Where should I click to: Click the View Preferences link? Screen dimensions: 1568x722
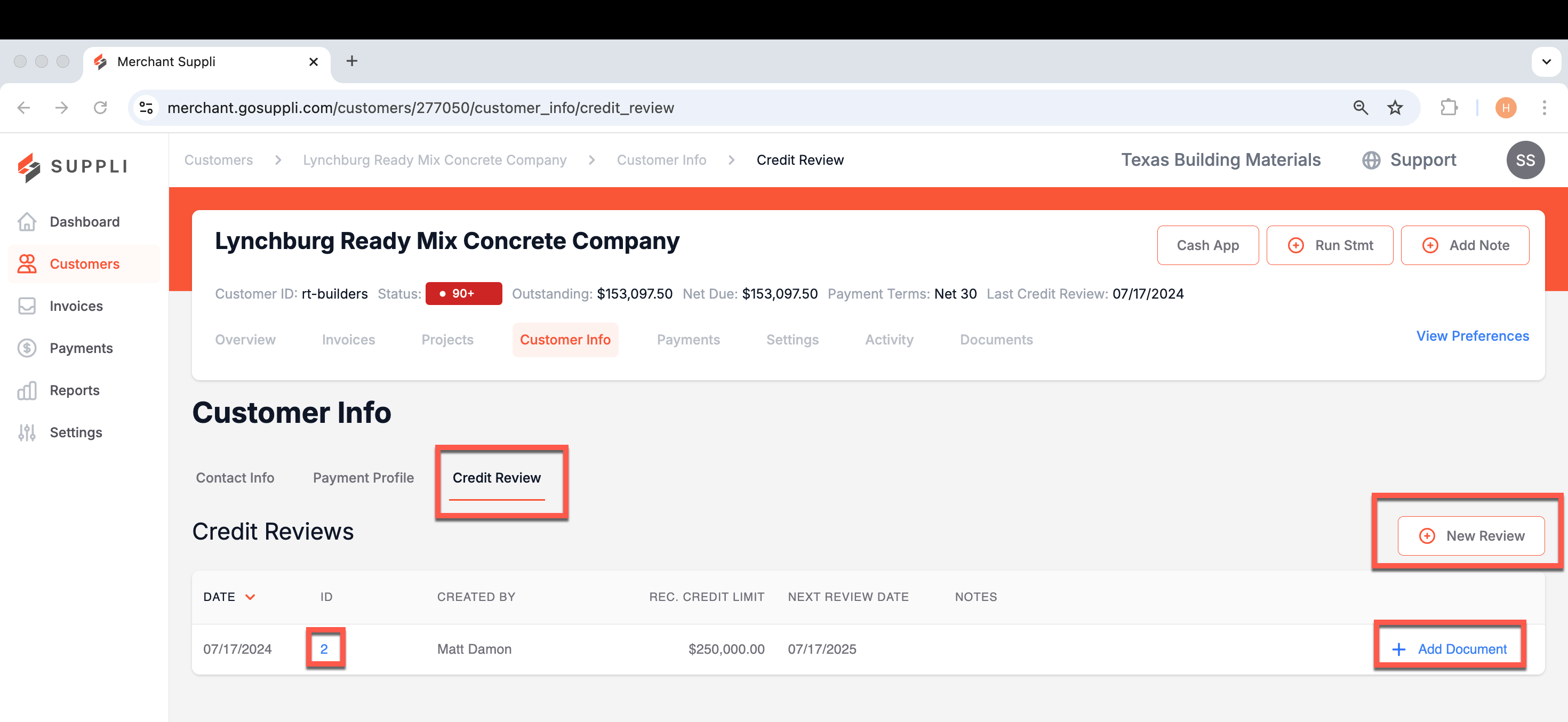(x=1473, y=336)
